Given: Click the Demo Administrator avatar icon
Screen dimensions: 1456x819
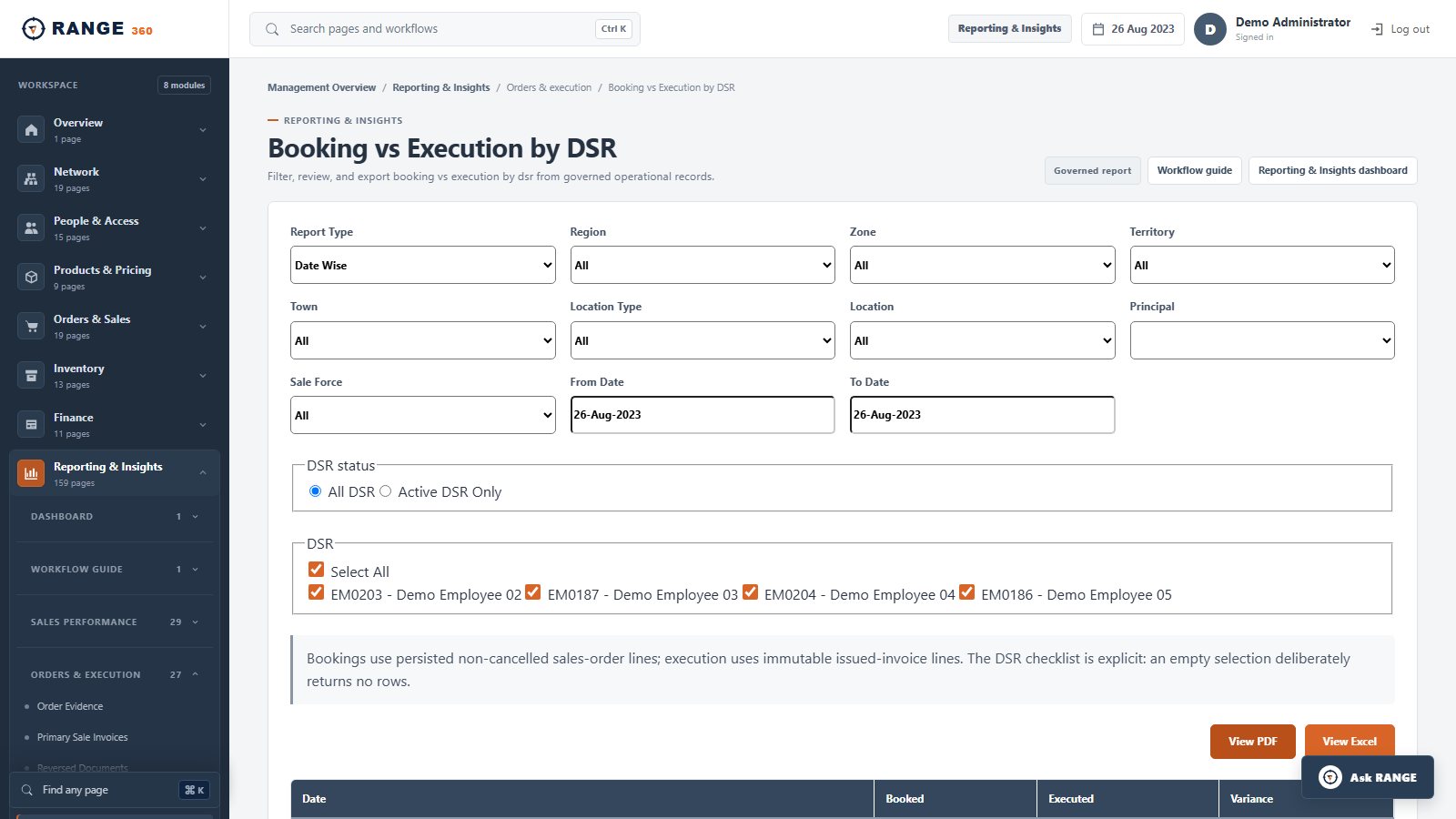Looking at the screenshot, I should 1210,29.
